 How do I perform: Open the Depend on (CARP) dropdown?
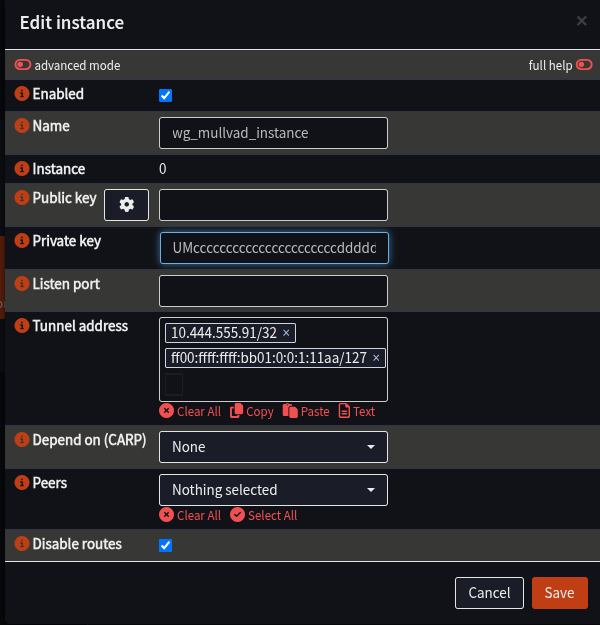[x=273, y=447]
